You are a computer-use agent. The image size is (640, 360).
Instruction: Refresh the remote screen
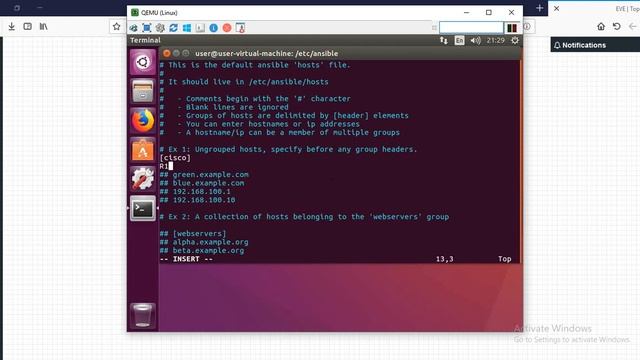pos(173,28)
